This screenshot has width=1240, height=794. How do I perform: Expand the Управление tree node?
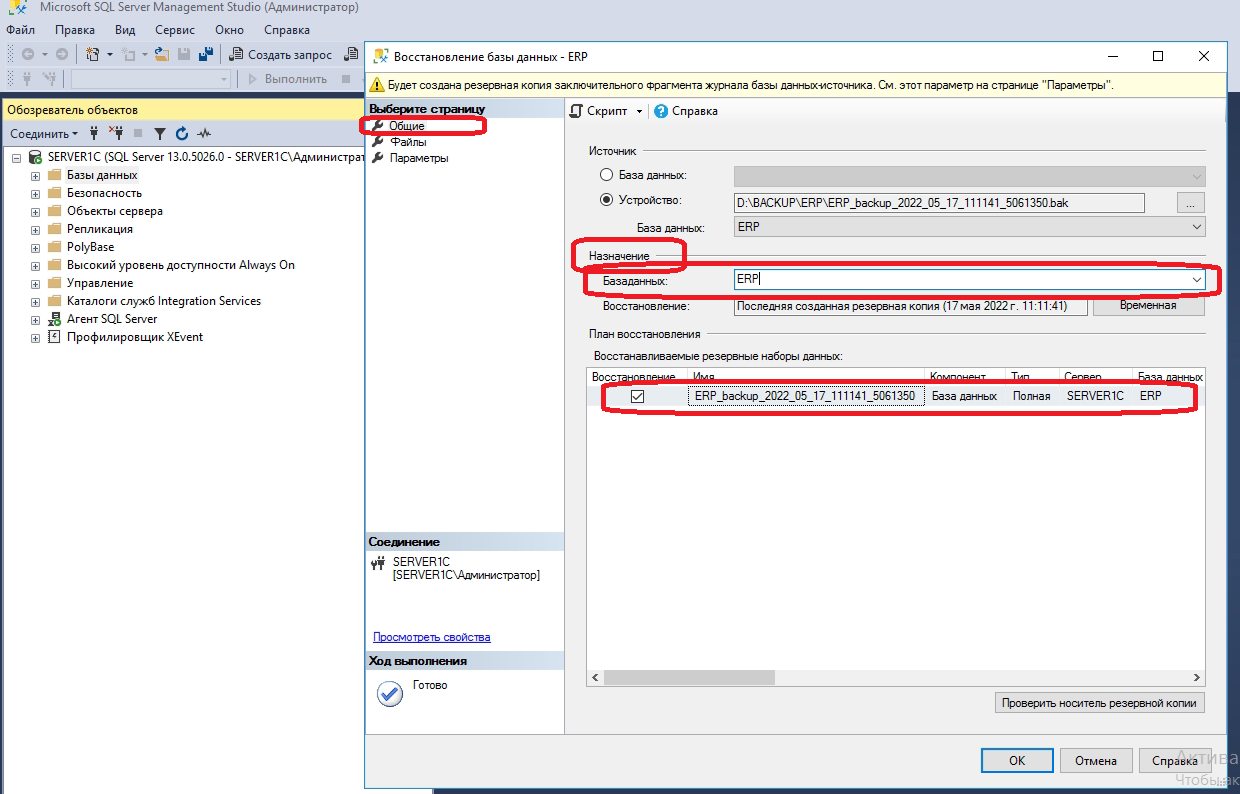click(35, 283)
